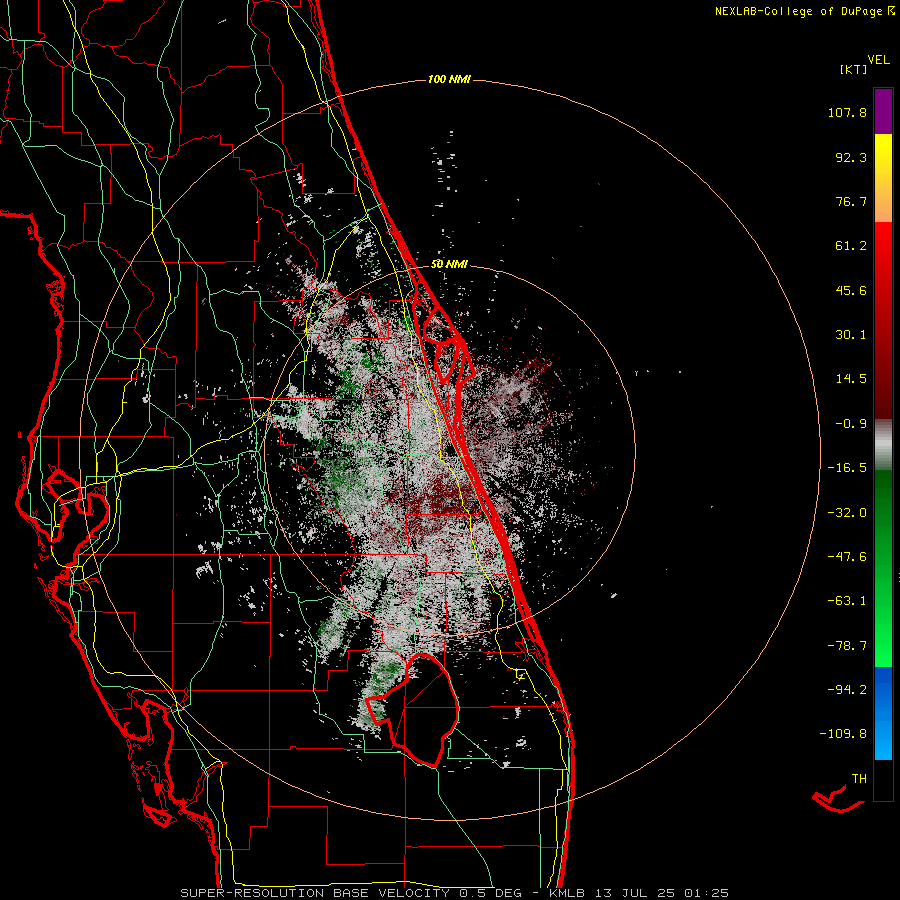Select the -0.9 legend value

coord(851,424)
